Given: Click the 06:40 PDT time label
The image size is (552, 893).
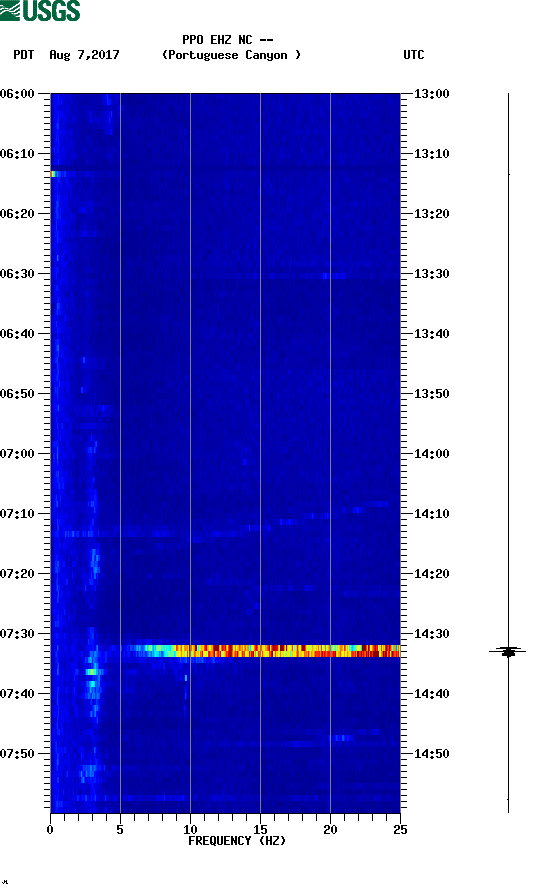Looking at the screenshot, I should point(17,334).
